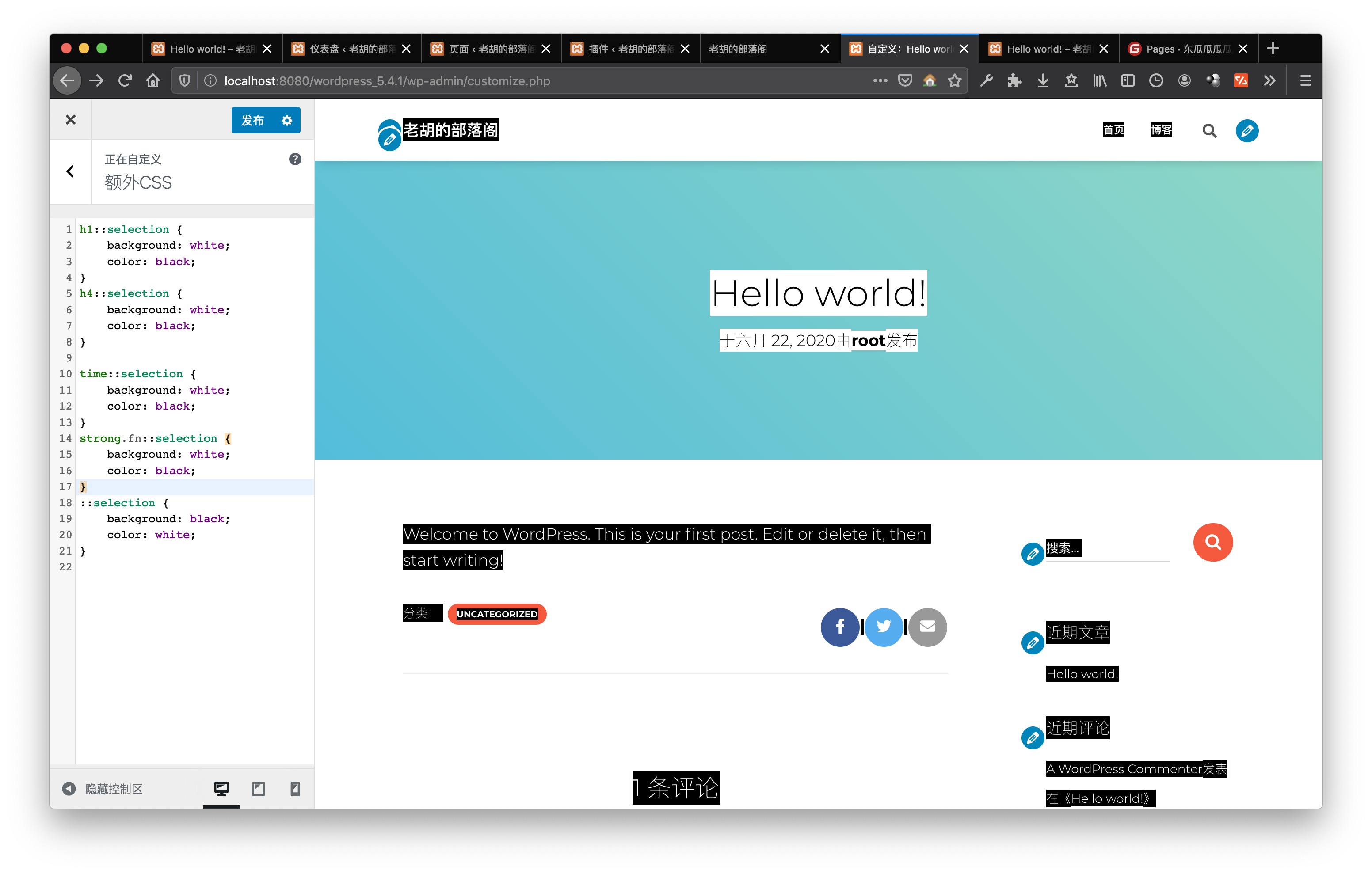Open UNCATEGORIZED category badge

pos(497,614)
